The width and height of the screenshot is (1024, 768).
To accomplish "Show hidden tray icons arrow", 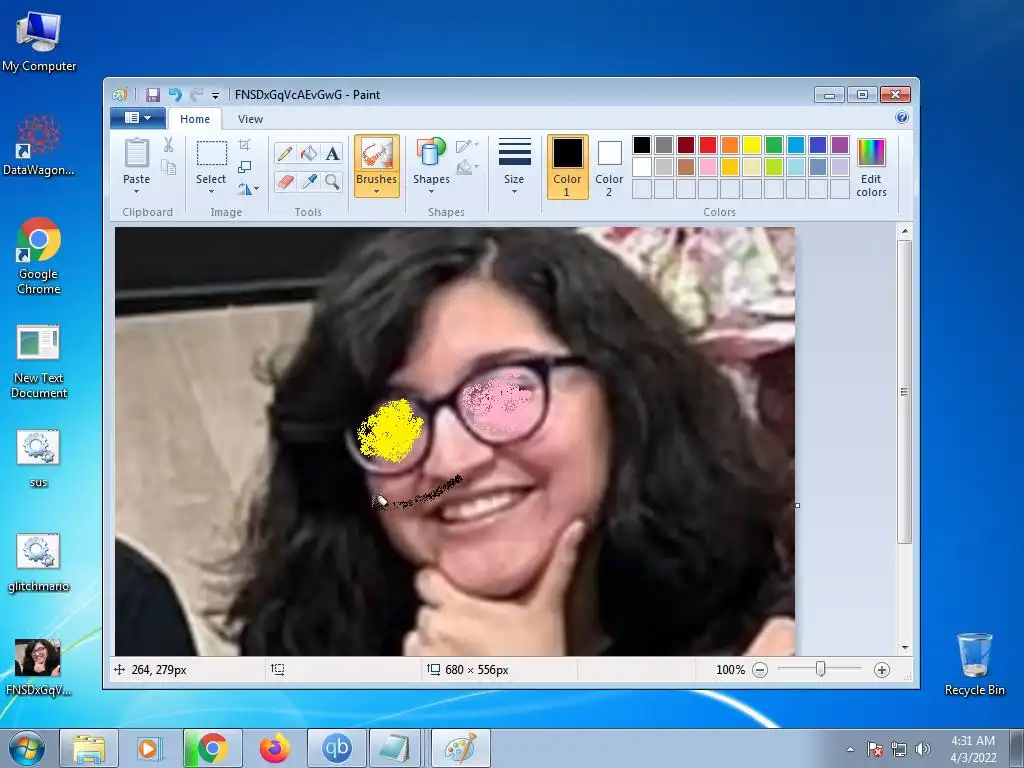I will tap(850, 749).
